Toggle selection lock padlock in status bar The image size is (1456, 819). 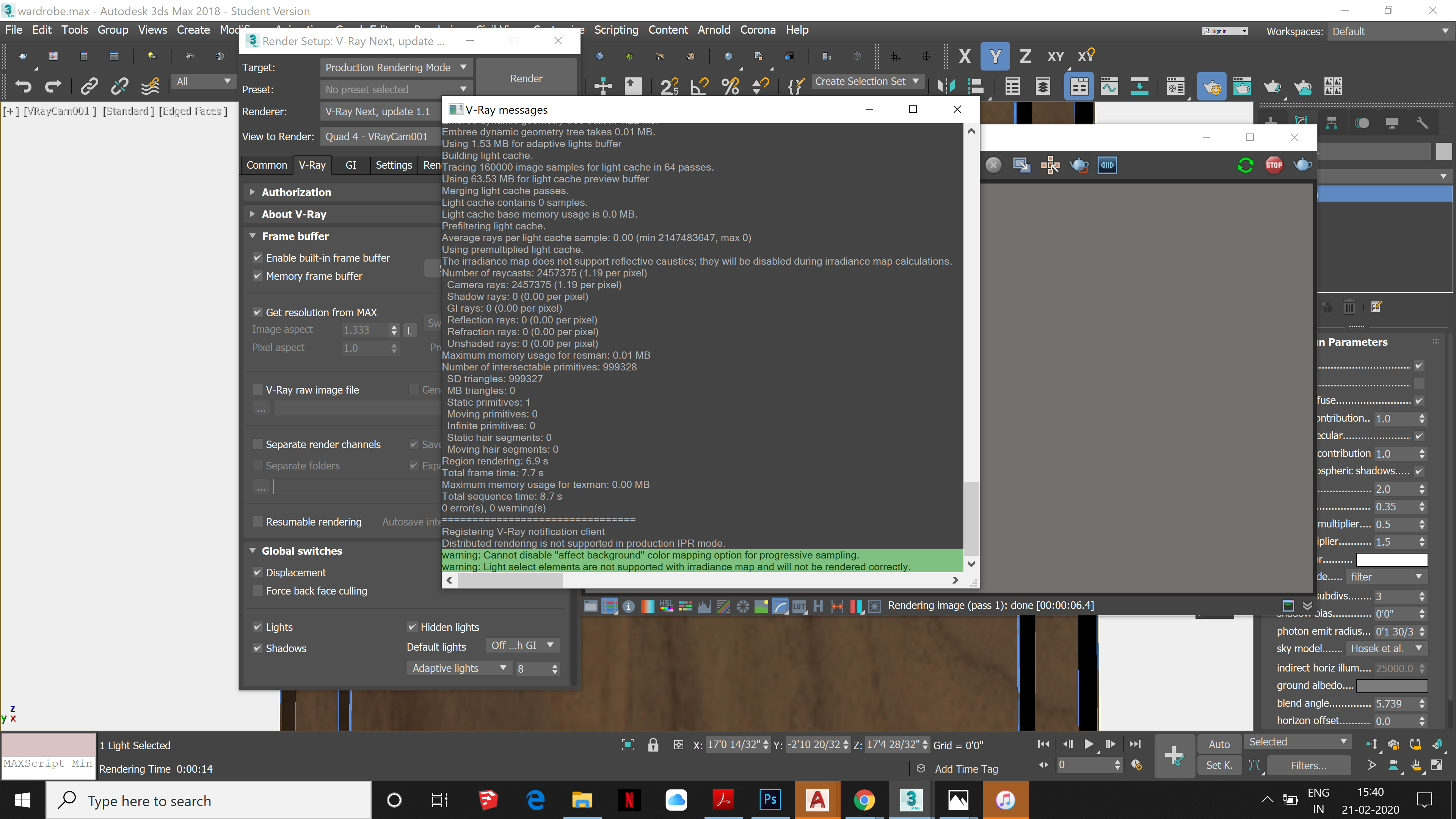(653, 744)
